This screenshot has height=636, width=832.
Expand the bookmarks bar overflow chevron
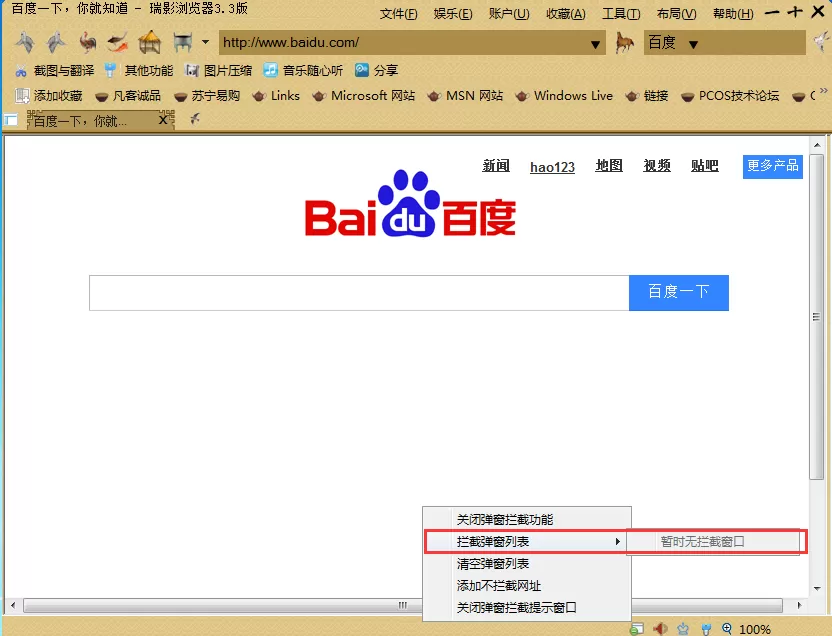tap(824, 91)
